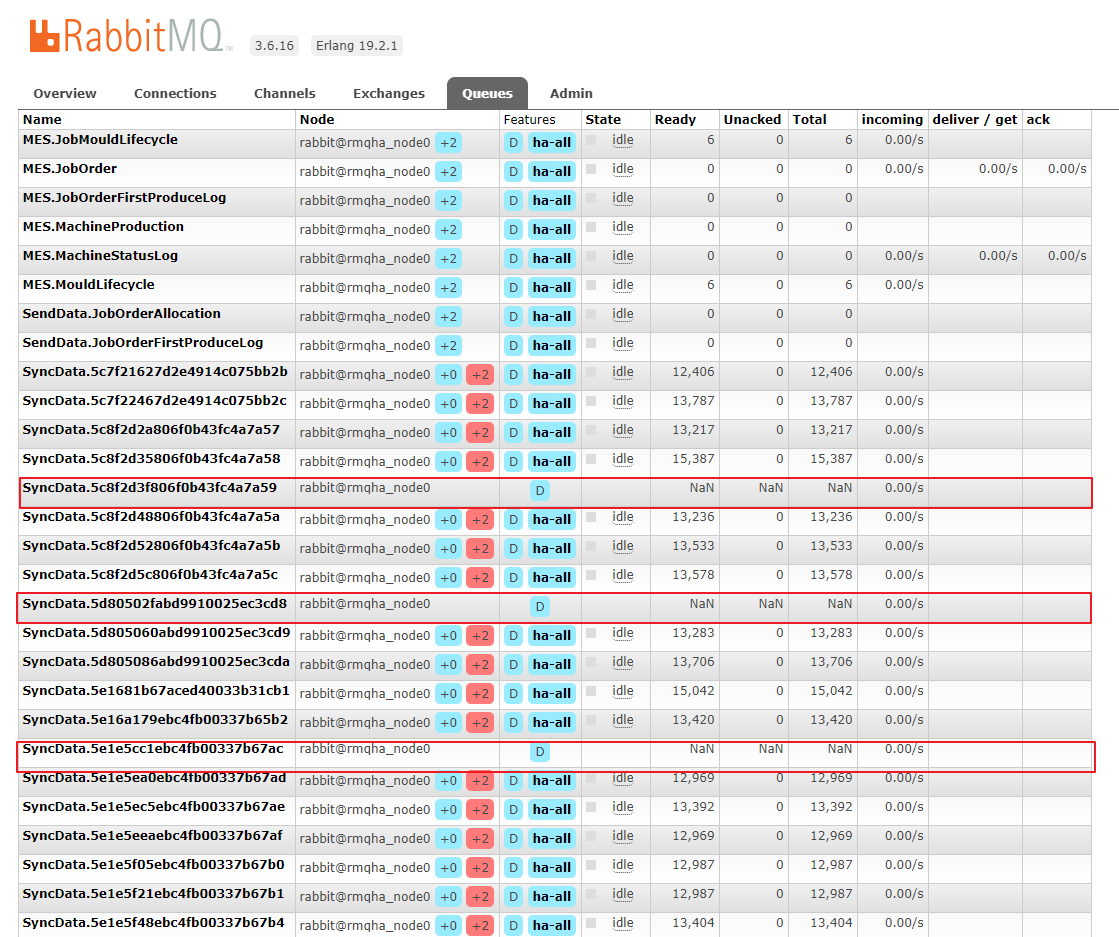Click ha-all policy badge for MES.MouldLifecycle
Screen dimensions: 1119x937
pos(552,288)
